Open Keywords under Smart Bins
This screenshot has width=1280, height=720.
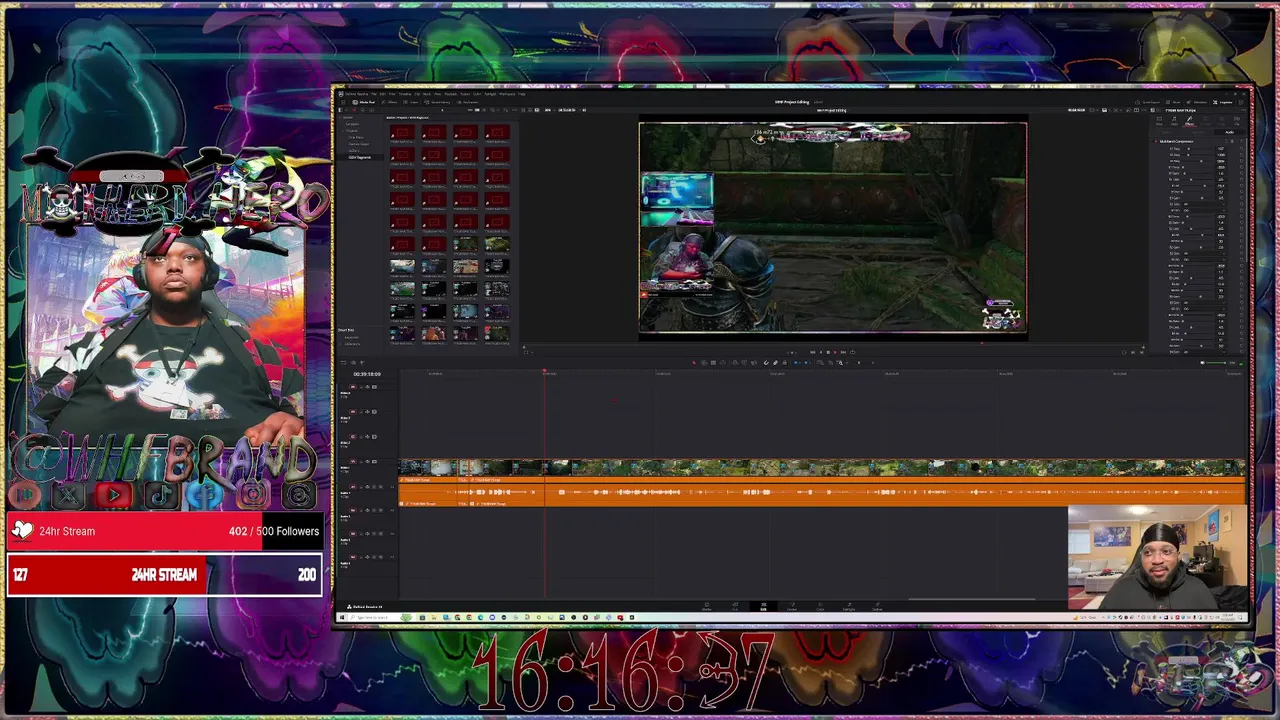(352, 338)
